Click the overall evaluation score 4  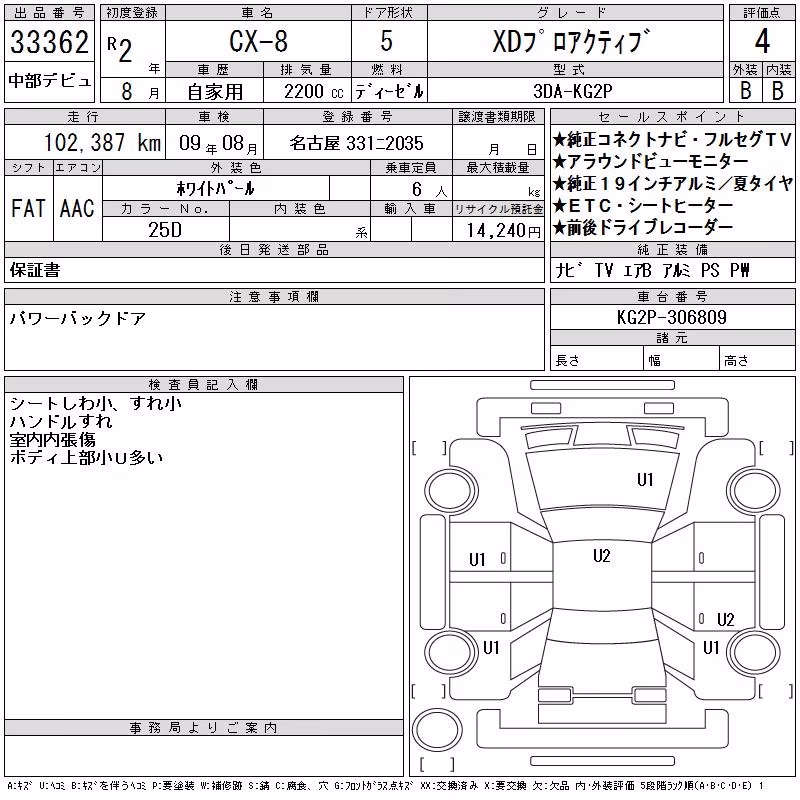tap(762, 41)
